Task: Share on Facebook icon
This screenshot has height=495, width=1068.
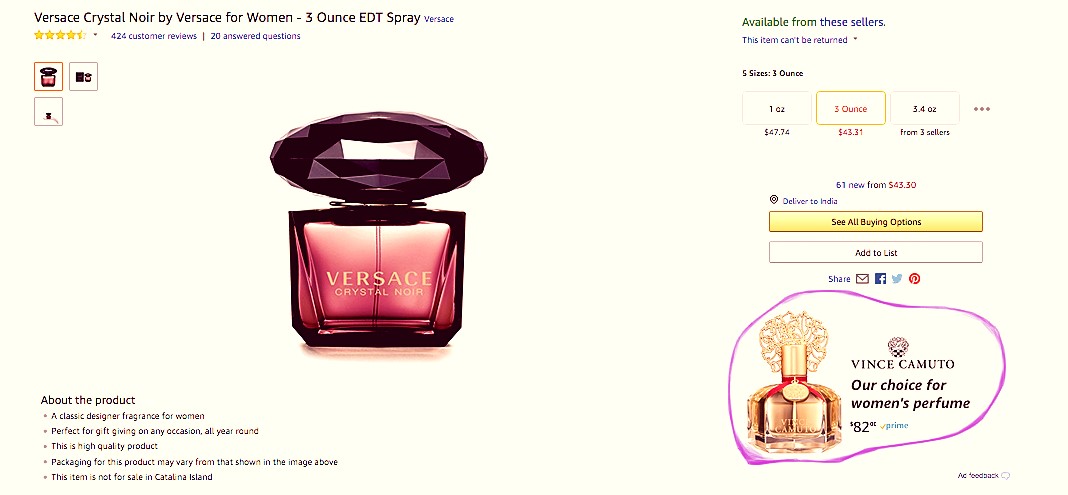Action: coord(880,278)
